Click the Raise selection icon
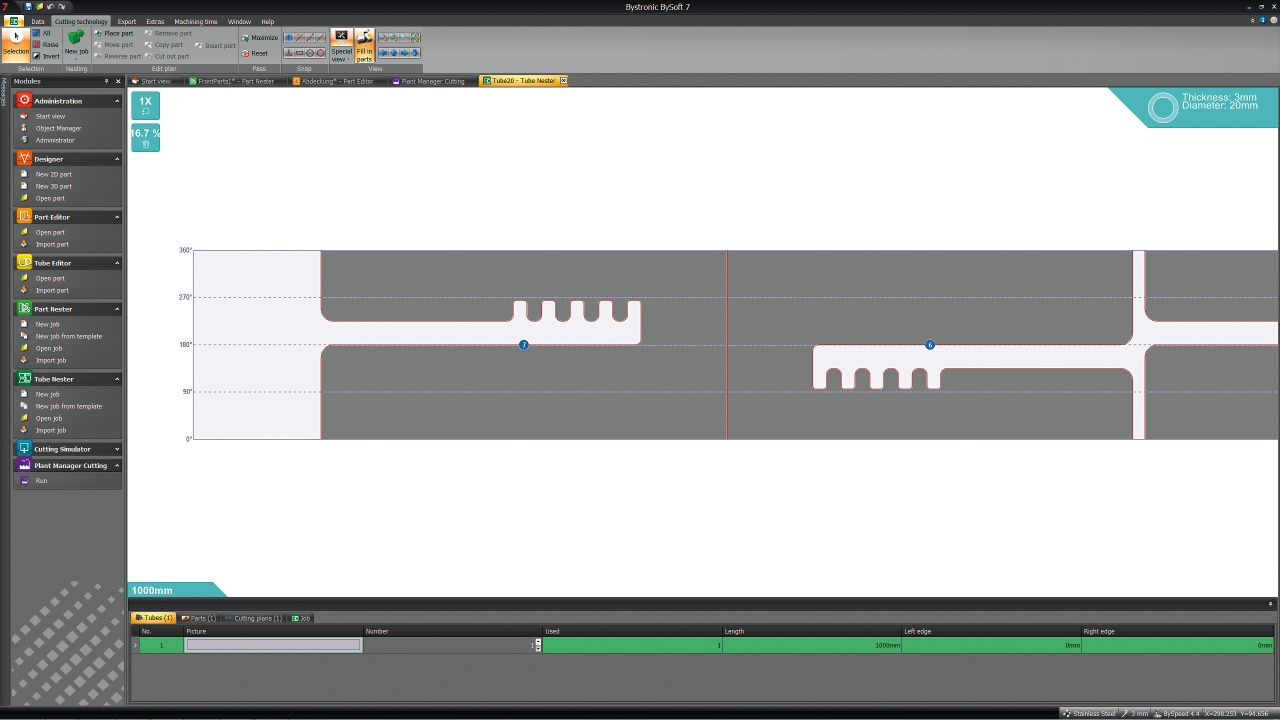Image resolution: width=1280 pixels, height=720 pixels. [46, 45]
